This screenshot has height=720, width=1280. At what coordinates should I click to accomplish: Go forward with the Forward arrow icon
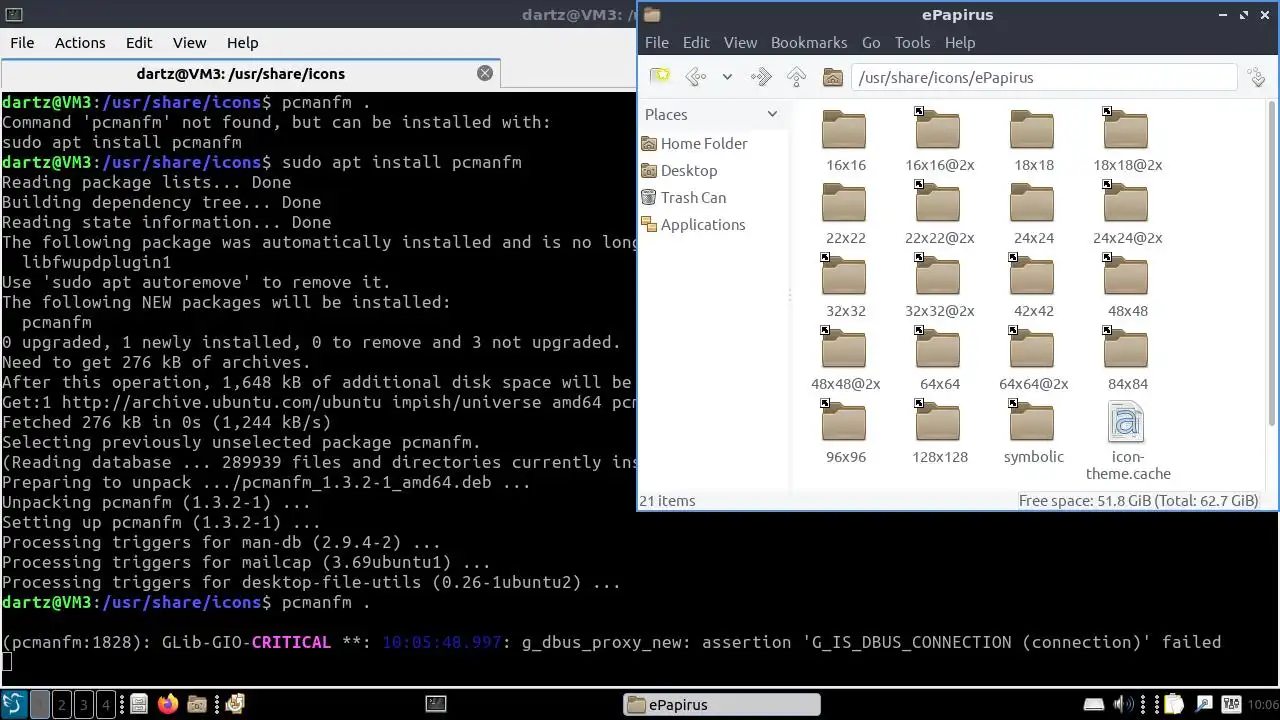tap(761, 77)
